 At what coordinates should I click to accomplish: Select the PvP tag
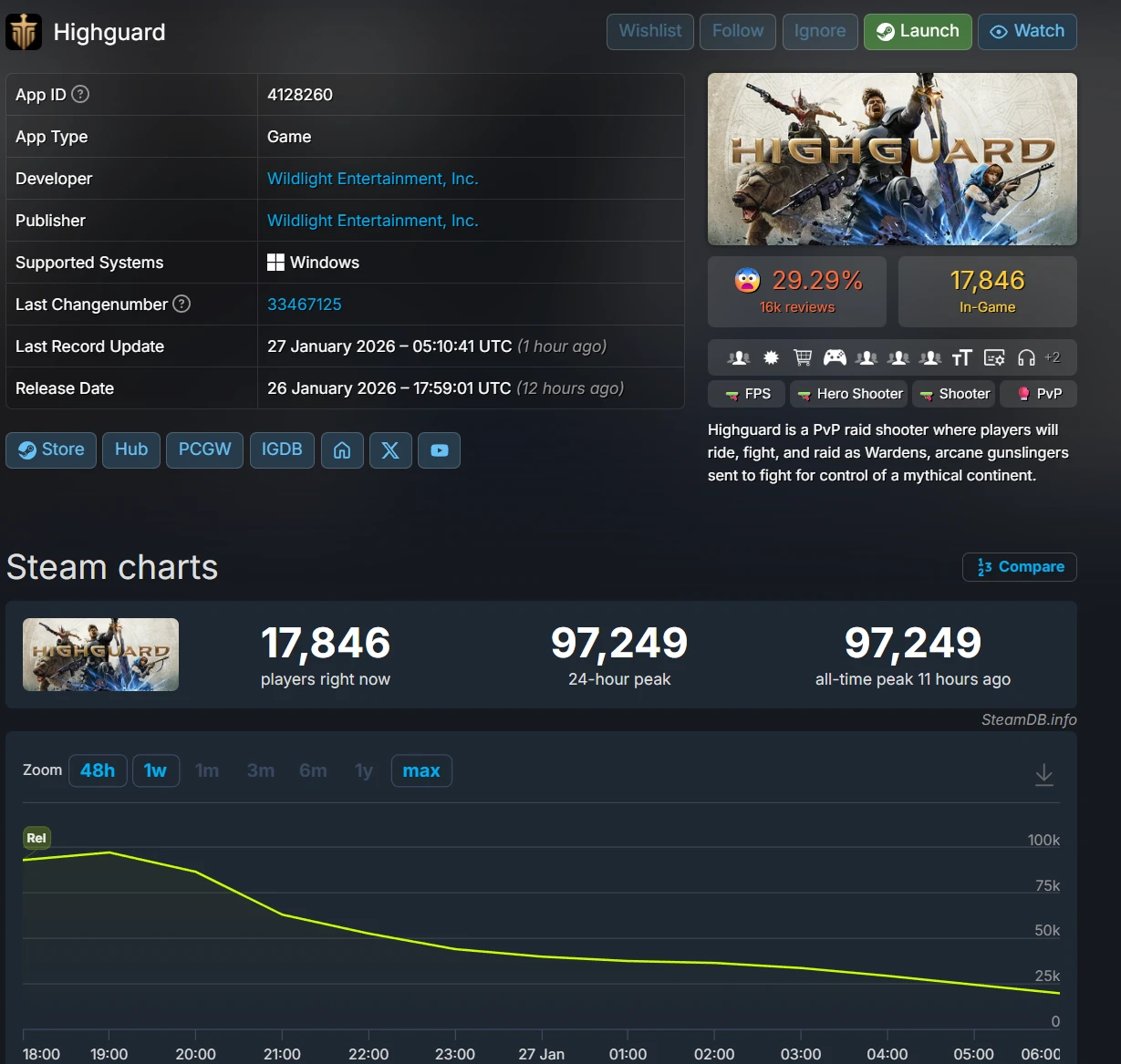pos(1039,394)
